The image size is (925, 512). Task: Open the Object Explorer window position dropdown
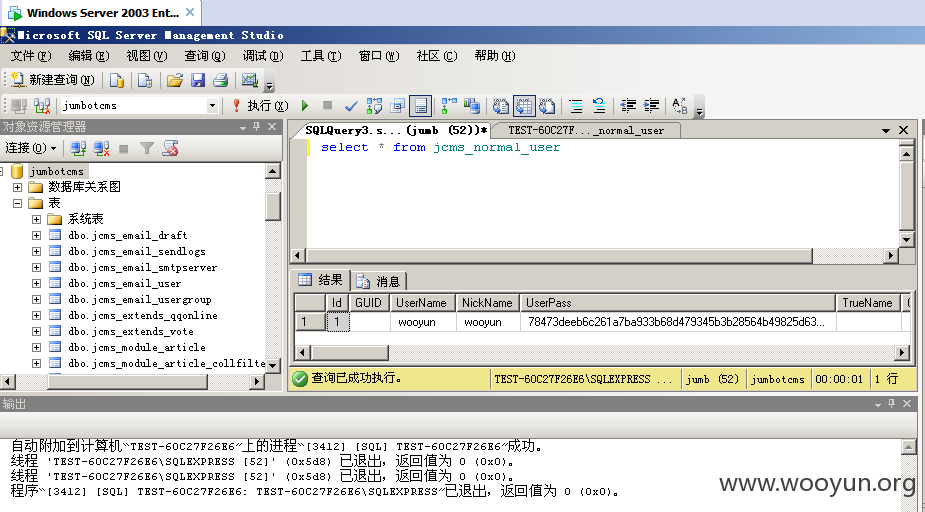[x=243, y=127]
